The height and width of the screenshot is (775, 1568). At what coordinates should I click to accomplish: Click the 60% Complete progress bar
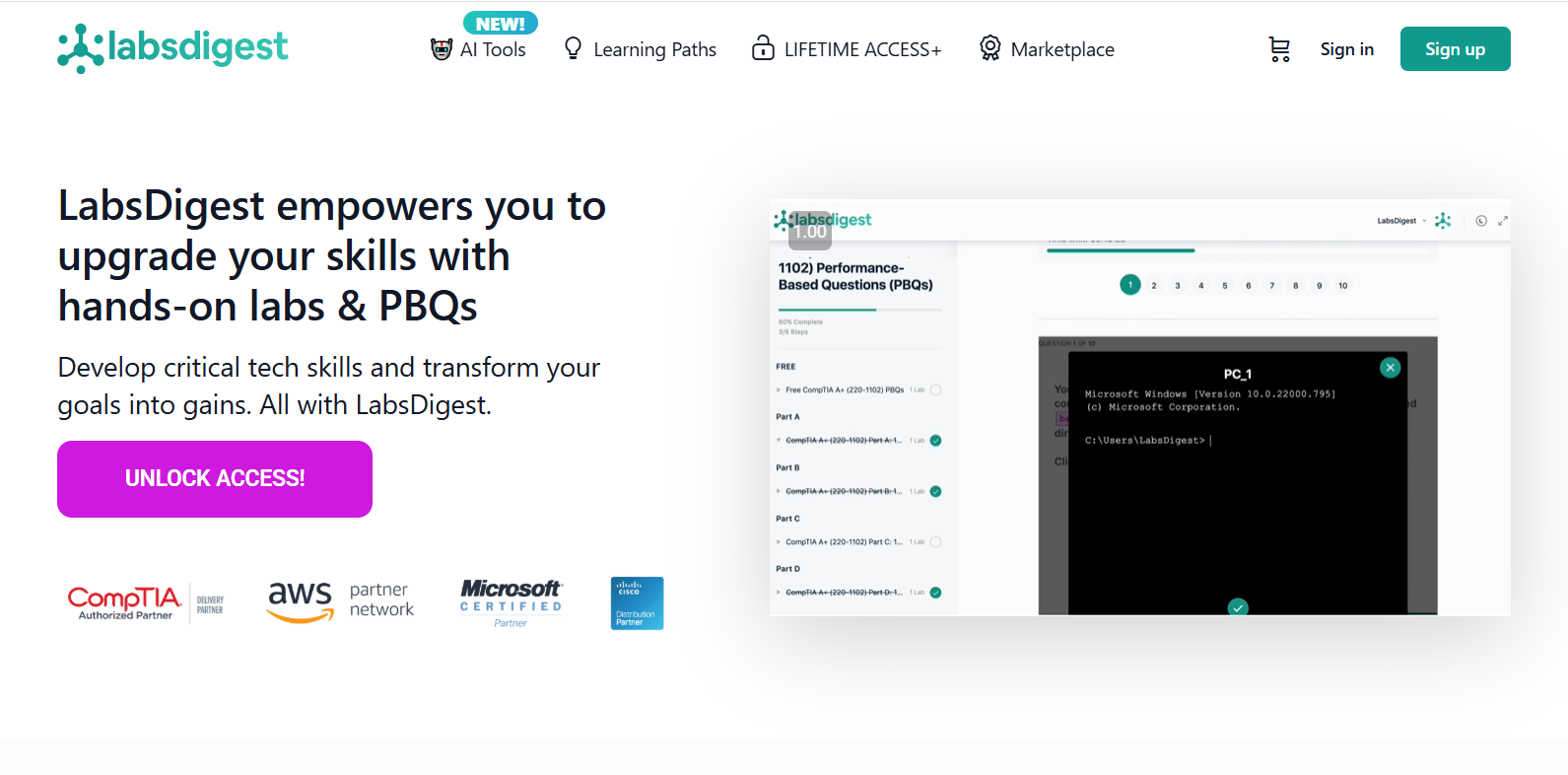(859, 310)
